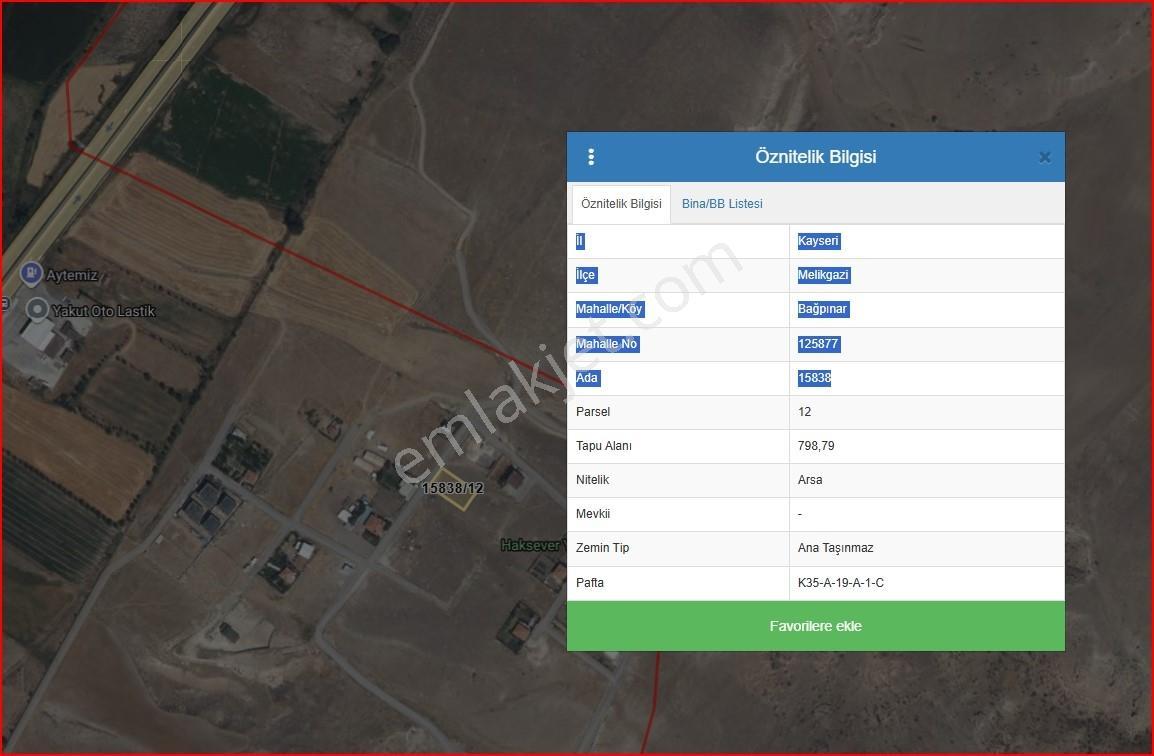1154x756 pixels.
Task: Click the Melikgazi district value
Action: click(823, 275)
